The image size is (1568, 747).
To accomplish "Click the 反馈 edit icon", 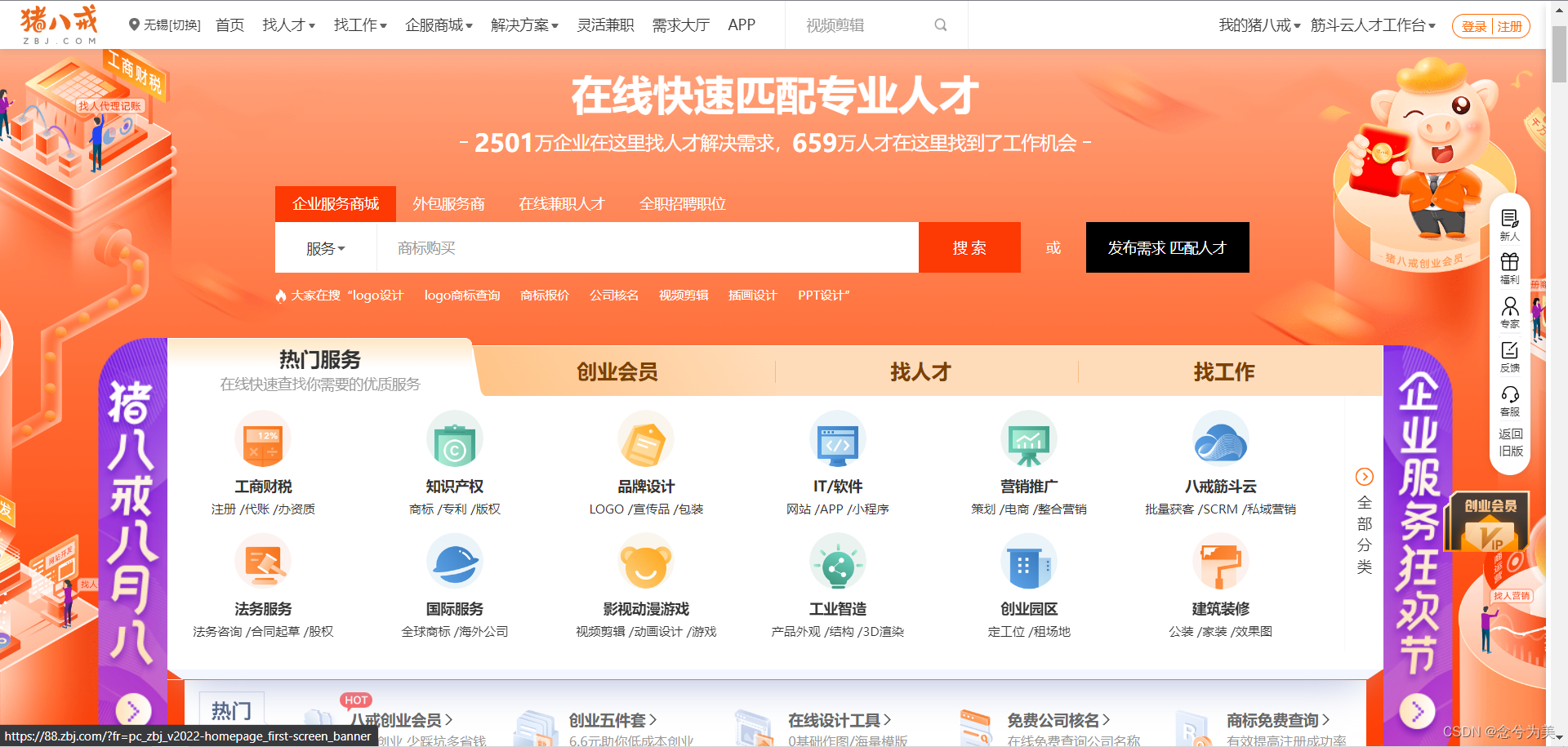I will 1510,350.
